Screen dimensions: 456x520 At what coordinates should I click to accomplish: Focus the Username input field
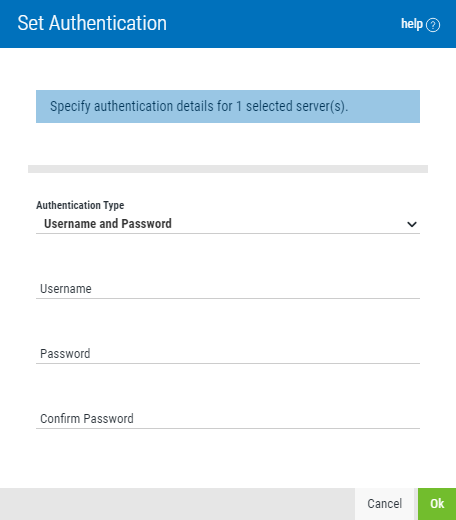[x=228, y=289]
